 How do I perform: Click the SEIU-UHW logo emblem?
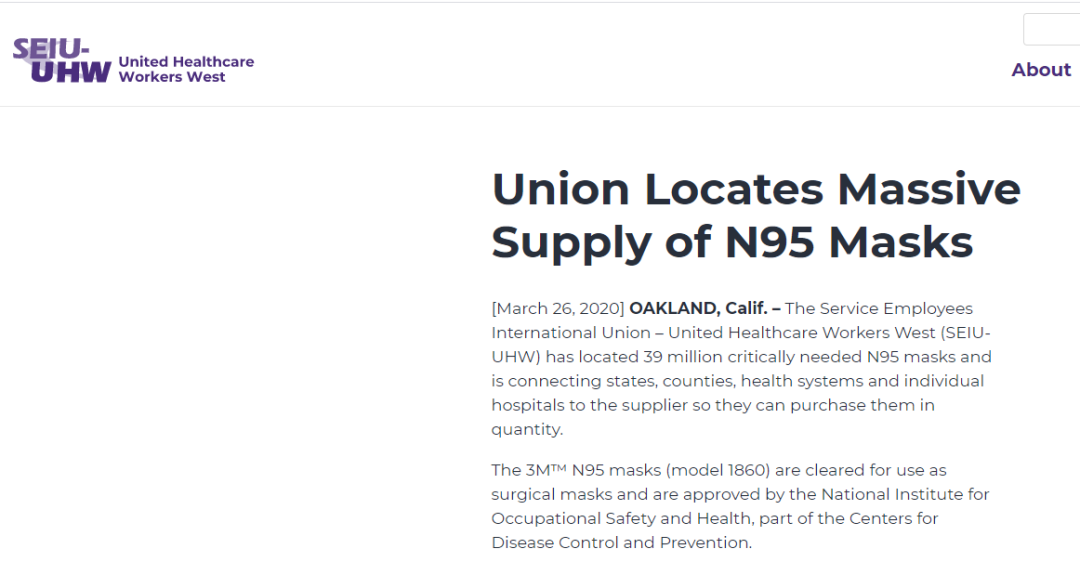point(62,61)
